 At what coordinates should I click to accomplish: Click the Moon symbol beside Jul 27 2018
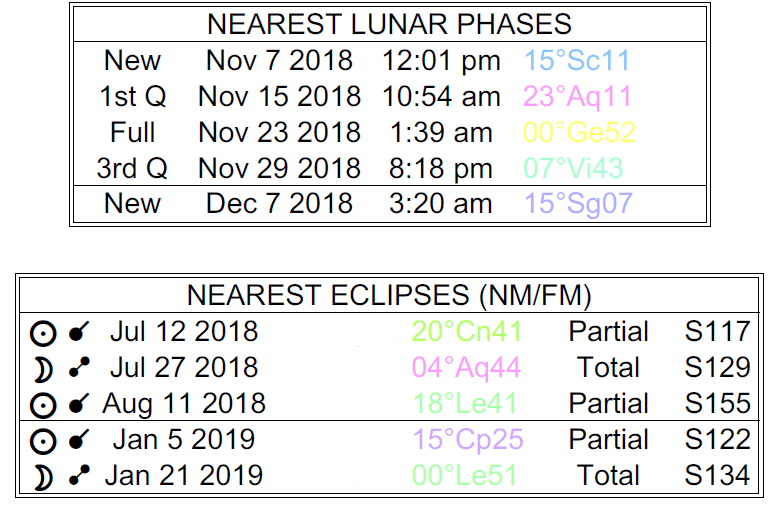coord(43,368)
